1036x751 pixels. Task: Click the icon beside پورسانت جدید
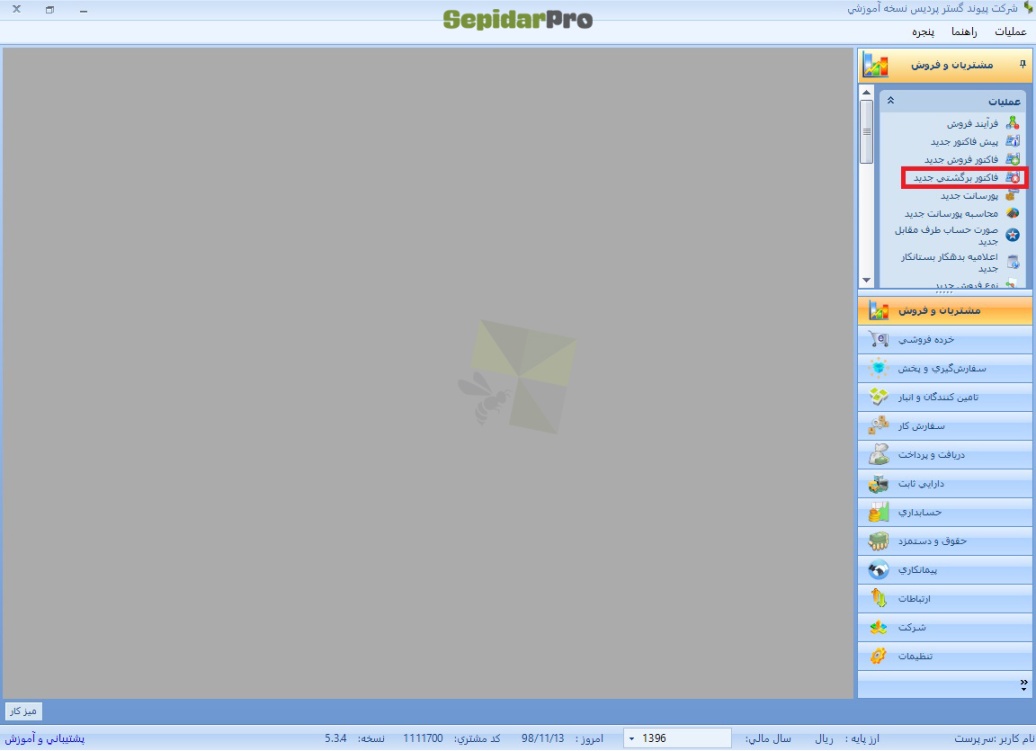1012,196
